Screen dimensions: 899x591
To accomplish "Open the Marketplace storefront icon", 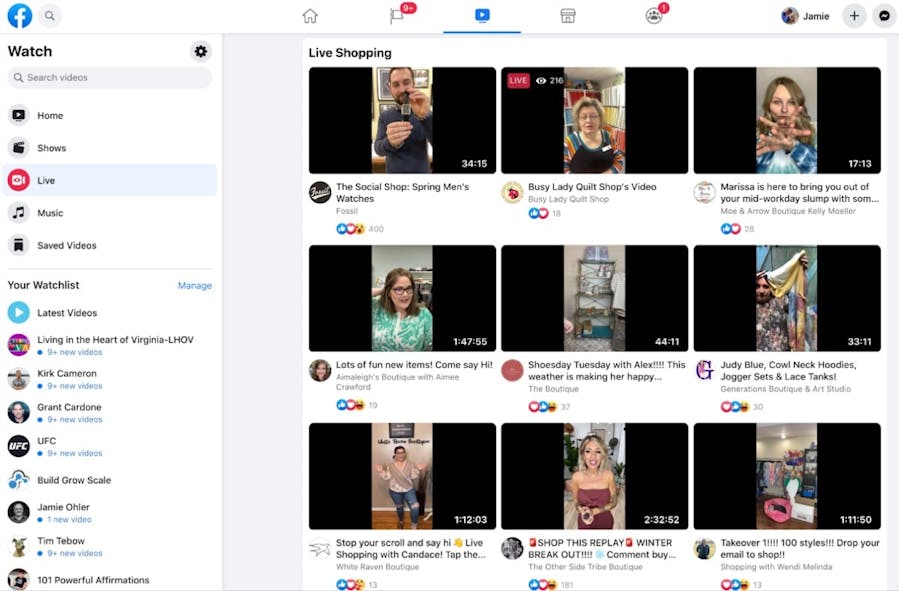I will pyautogui.click(x=567, y=16).
